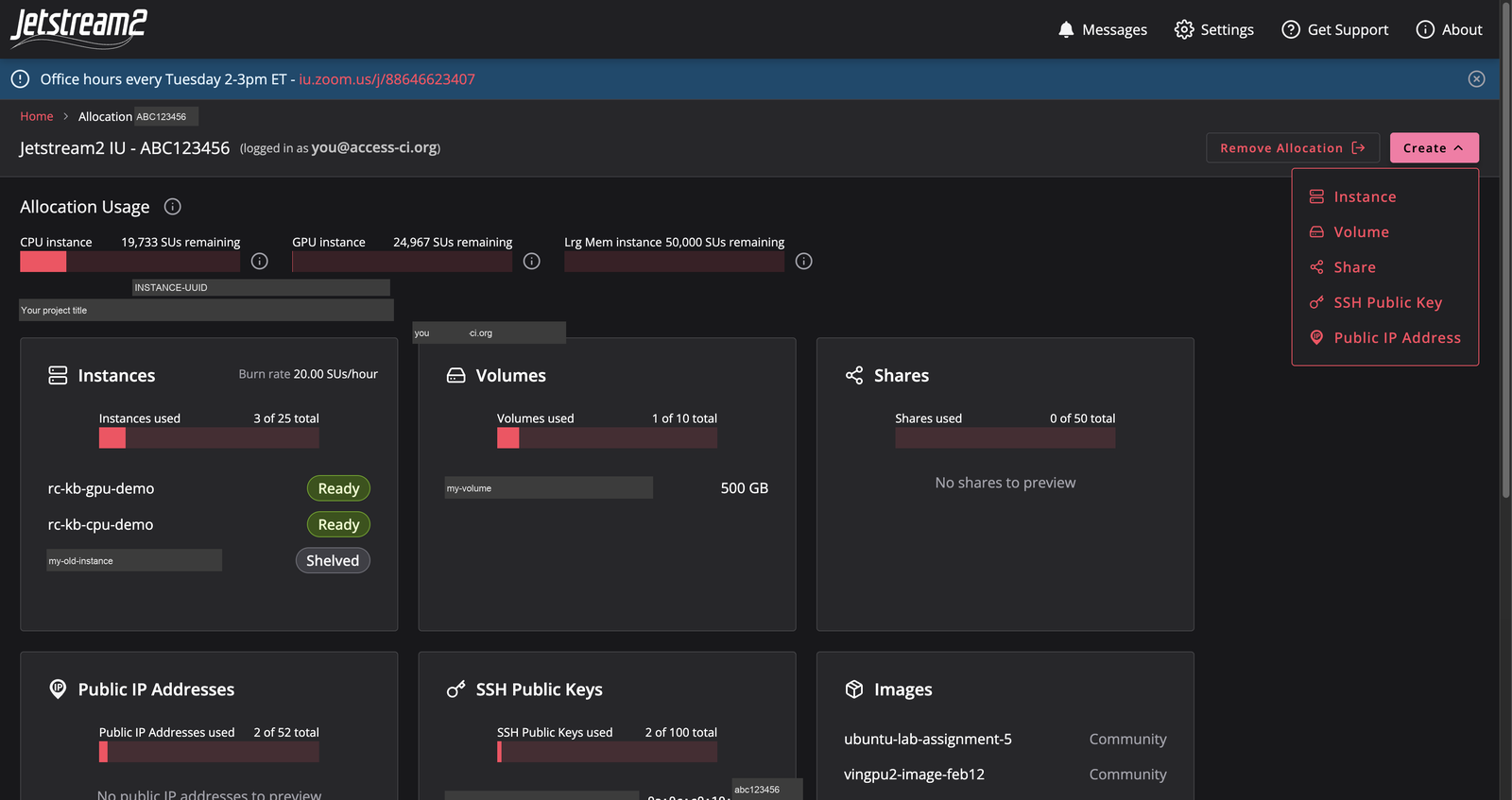Click the 500 GB volume size
1512x800 pixels.
(x=745, y=488)
